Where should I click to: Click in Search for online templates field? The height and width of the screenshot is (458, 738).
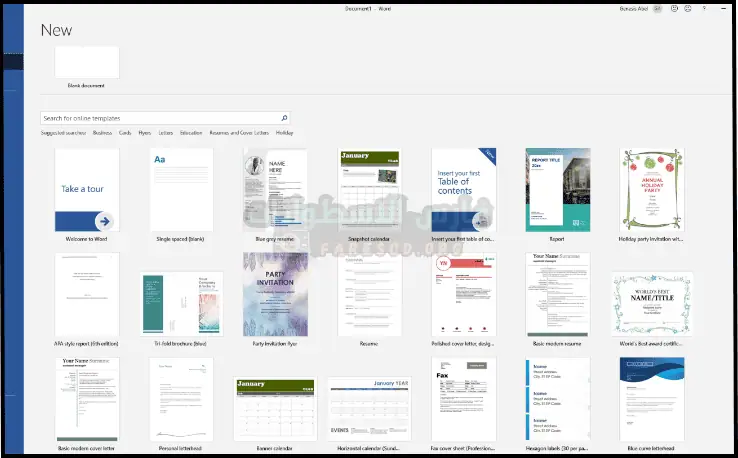click(160, 118)
